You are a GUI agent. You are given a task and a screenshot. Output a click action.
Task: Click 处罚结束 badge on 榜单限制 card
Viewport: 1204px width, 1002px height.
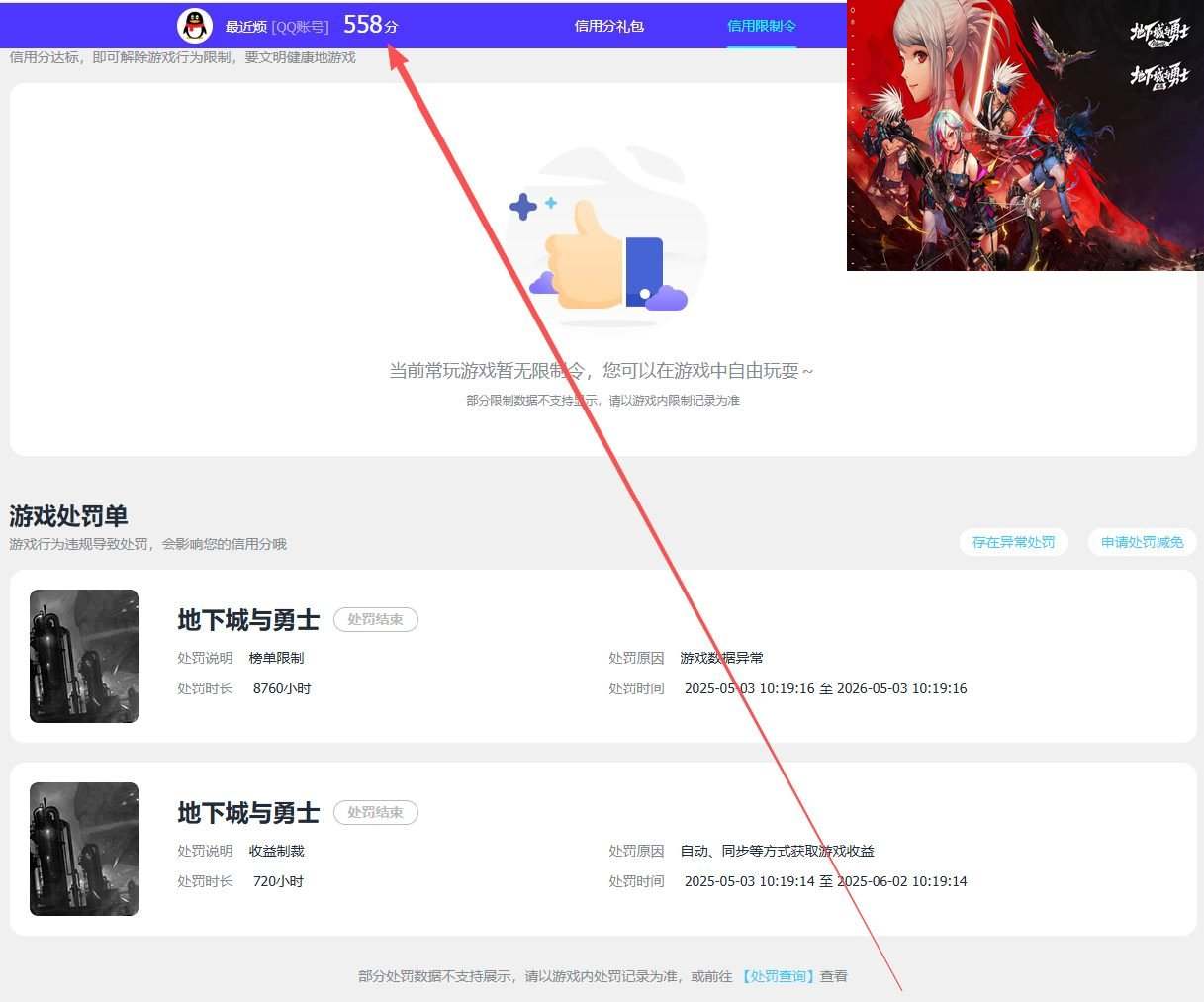[376, 619]
